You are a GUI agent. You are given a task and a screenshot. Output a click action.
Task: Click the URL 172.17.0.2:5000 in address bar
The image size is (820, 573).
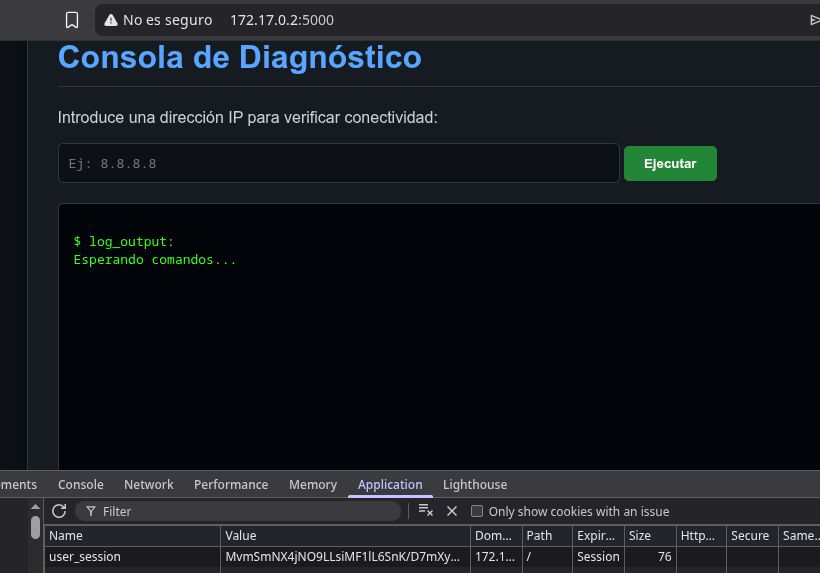coord(282,20)
